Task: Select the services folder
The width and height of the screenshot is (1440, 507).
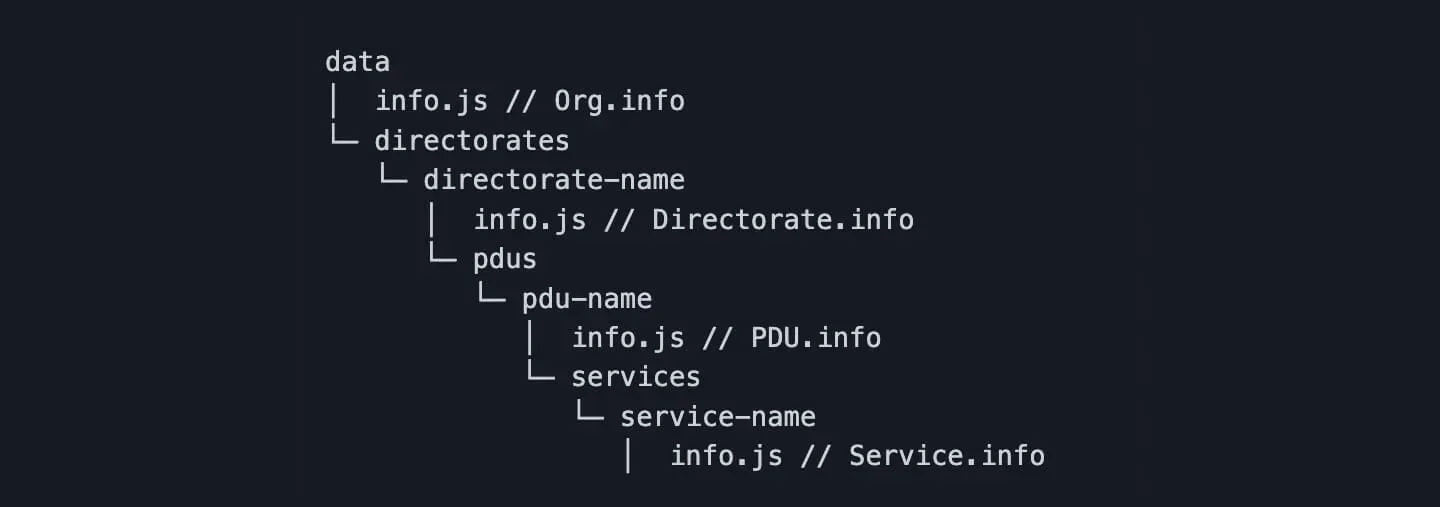Action: point(636,377)
